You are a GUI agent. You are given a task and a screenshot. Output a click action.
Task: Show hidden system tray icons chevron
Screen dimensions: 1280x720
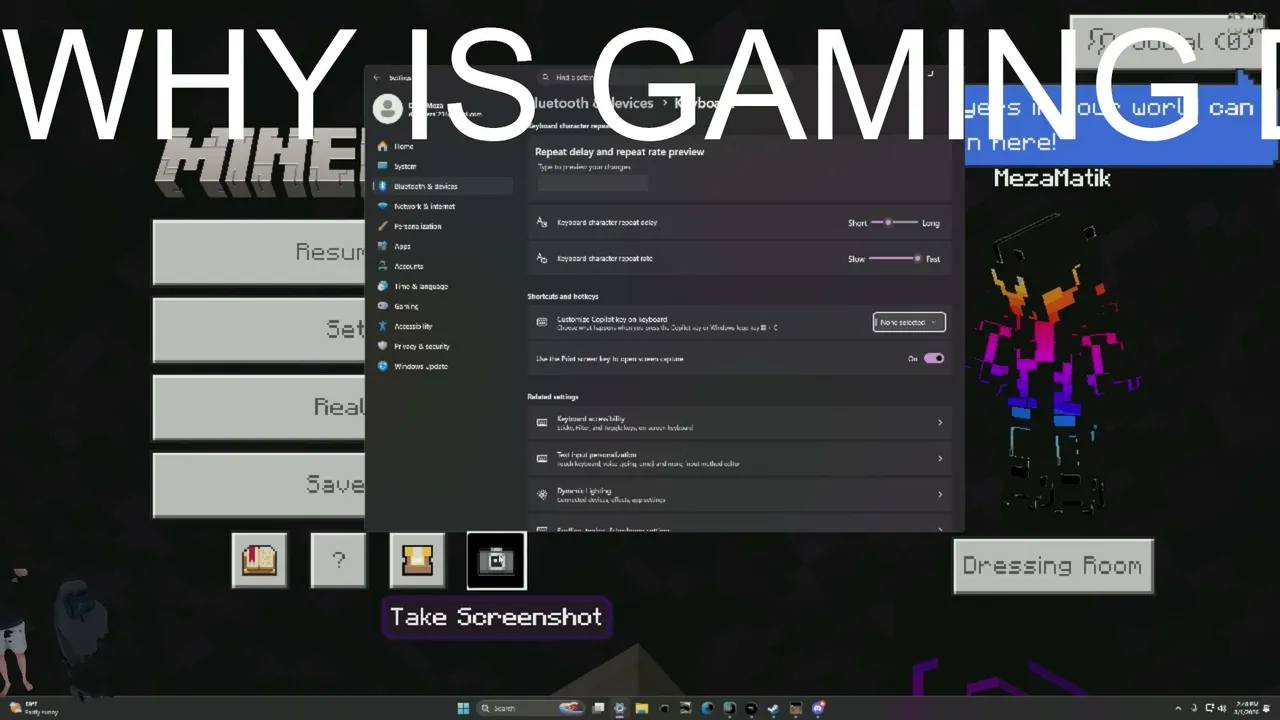pyautogui.click(x=1177, y=708)
